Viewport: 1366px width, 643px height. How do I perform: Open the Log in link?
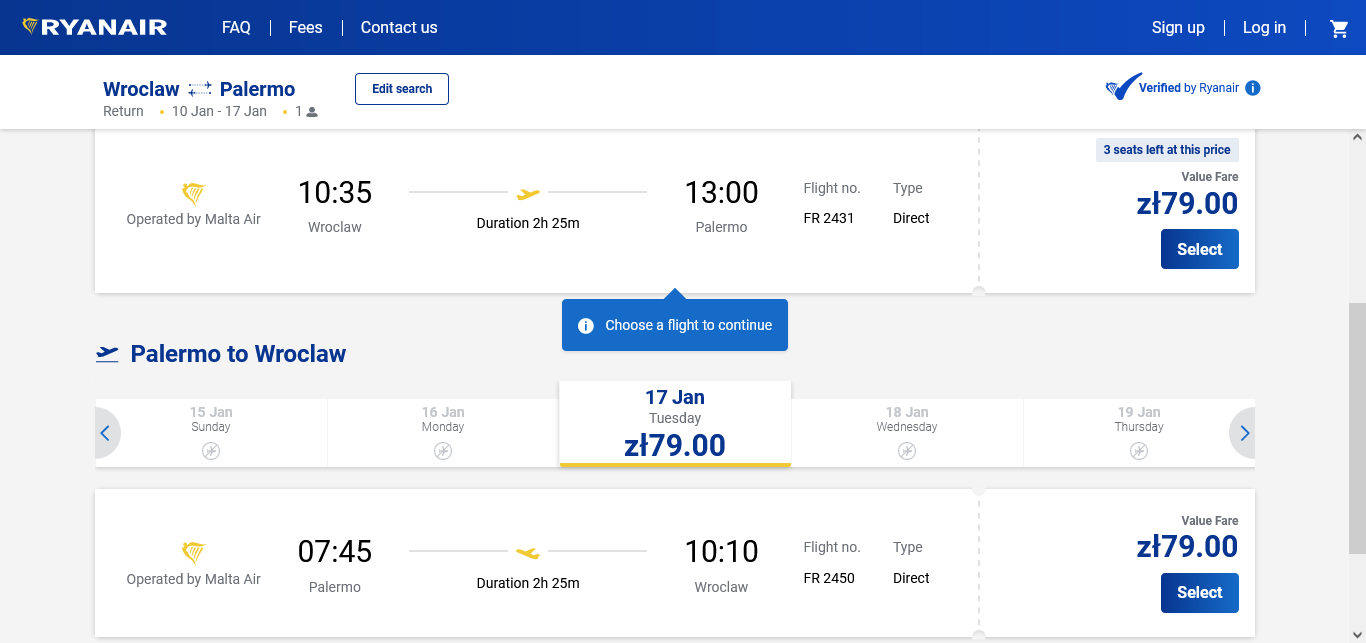(x=1264, y=28)
